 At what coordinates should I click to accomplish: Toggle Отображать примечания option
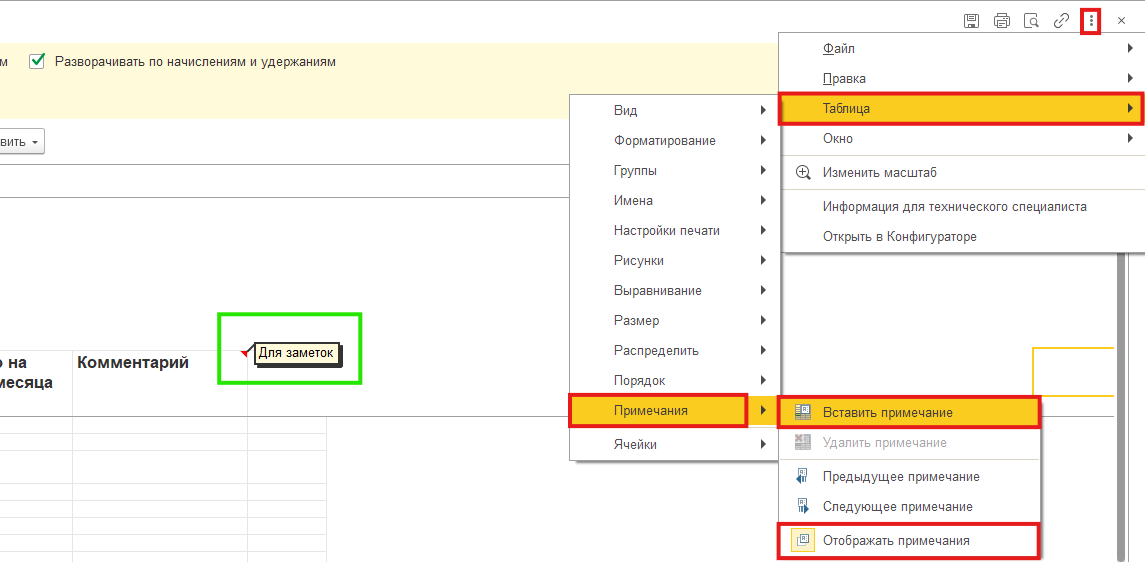(908, 541)
